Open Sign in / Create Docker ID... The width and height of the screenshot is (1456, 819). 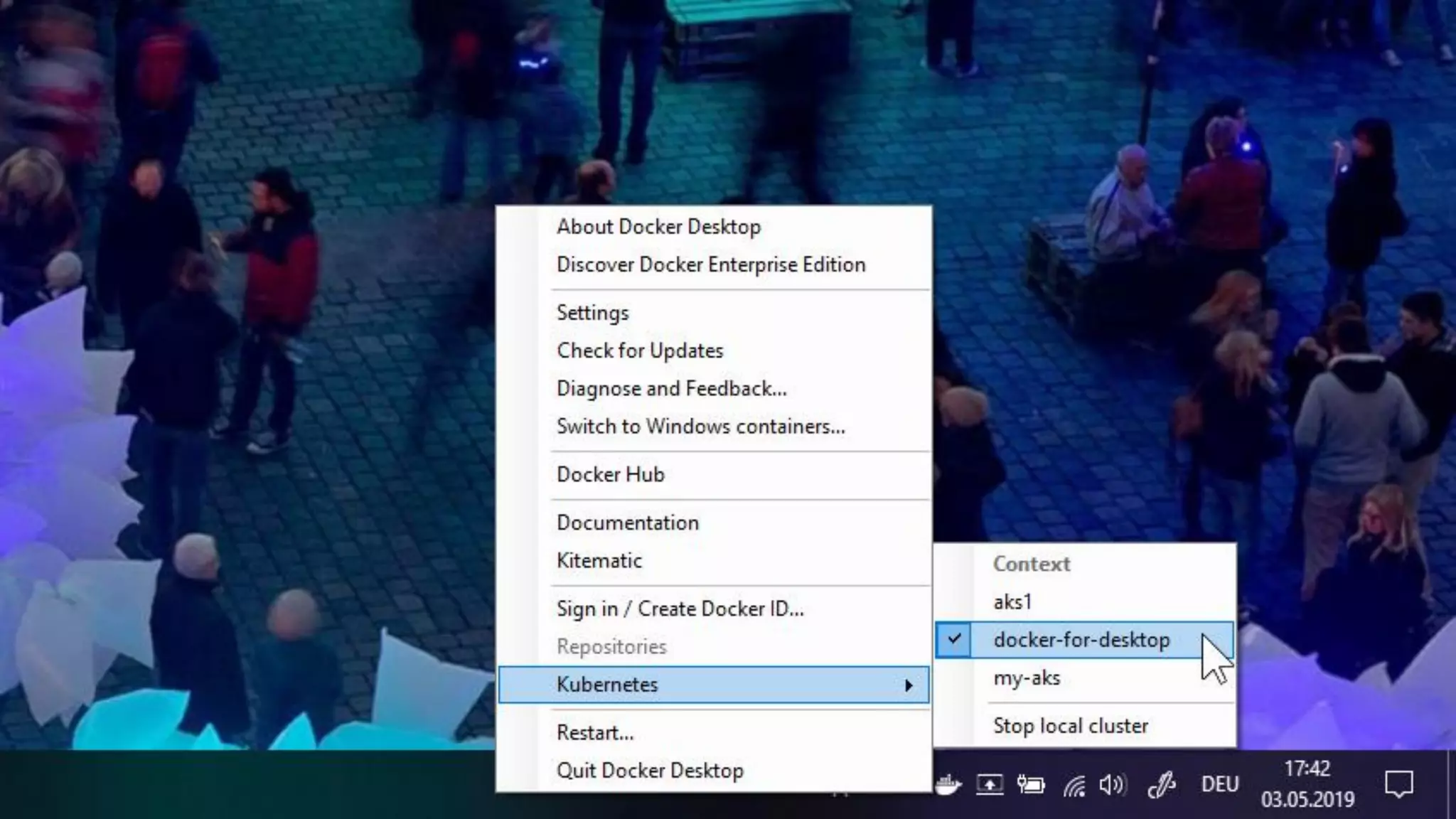pos(680,609)
